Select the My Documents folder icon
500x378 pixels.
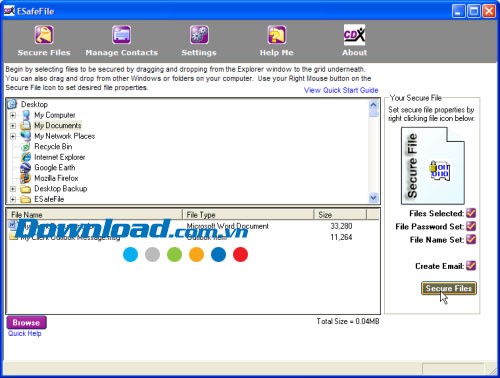tap(26, 125)
